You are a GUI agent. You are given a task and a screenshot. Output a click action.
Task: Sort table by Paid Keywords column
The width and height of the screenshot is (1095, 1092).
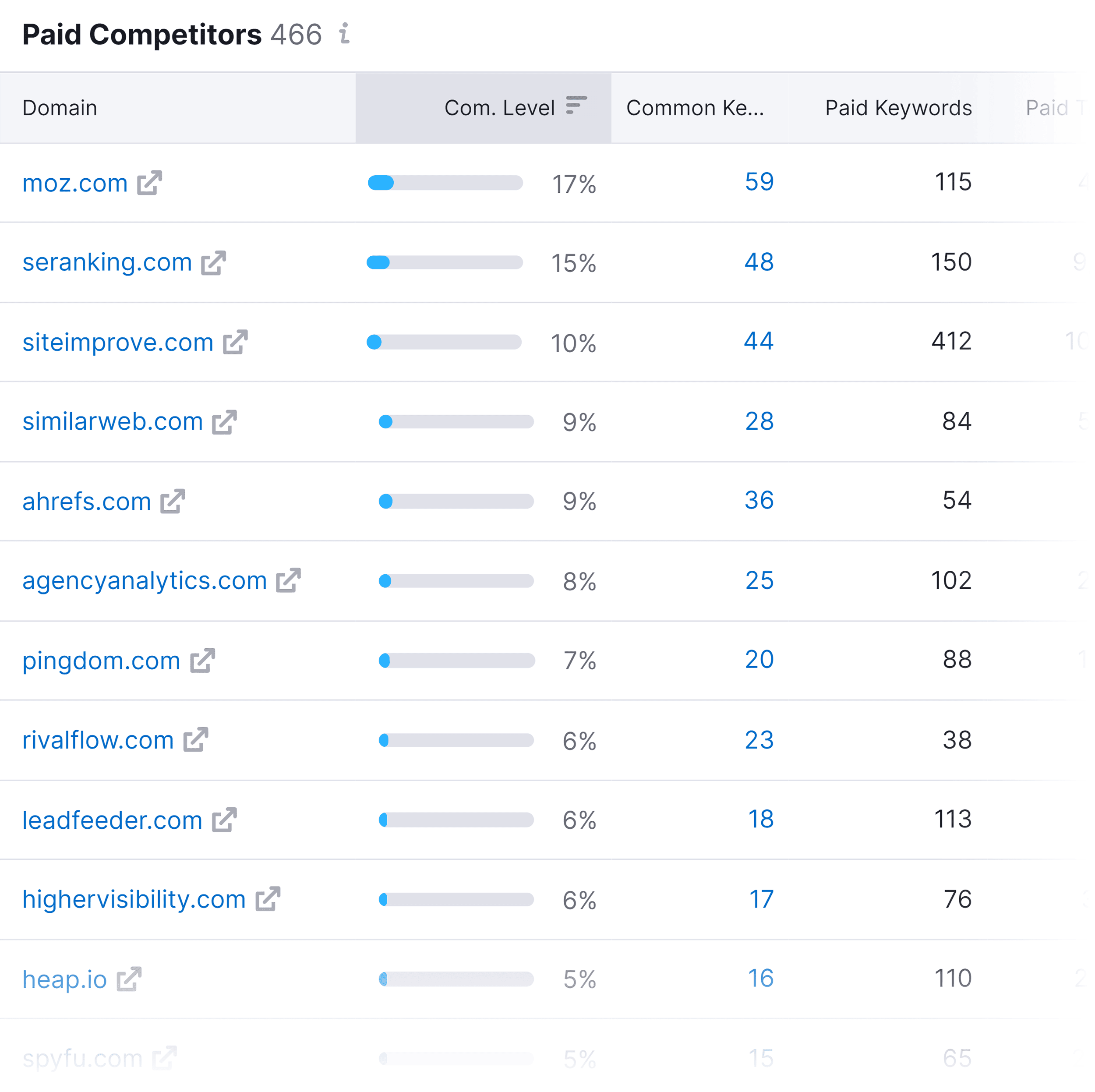898,108
